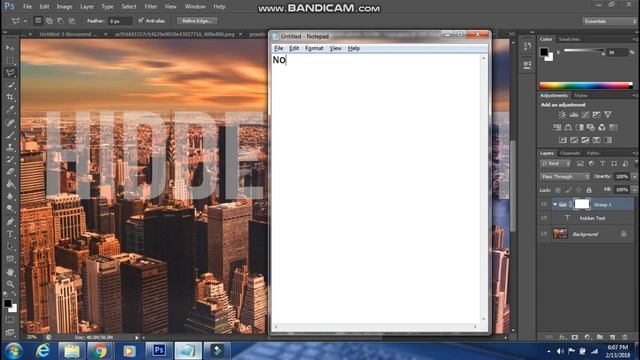Toggle the Anti-alias checkbox
The height and width of the screenshot is (360, 640).
click(141, 20)
